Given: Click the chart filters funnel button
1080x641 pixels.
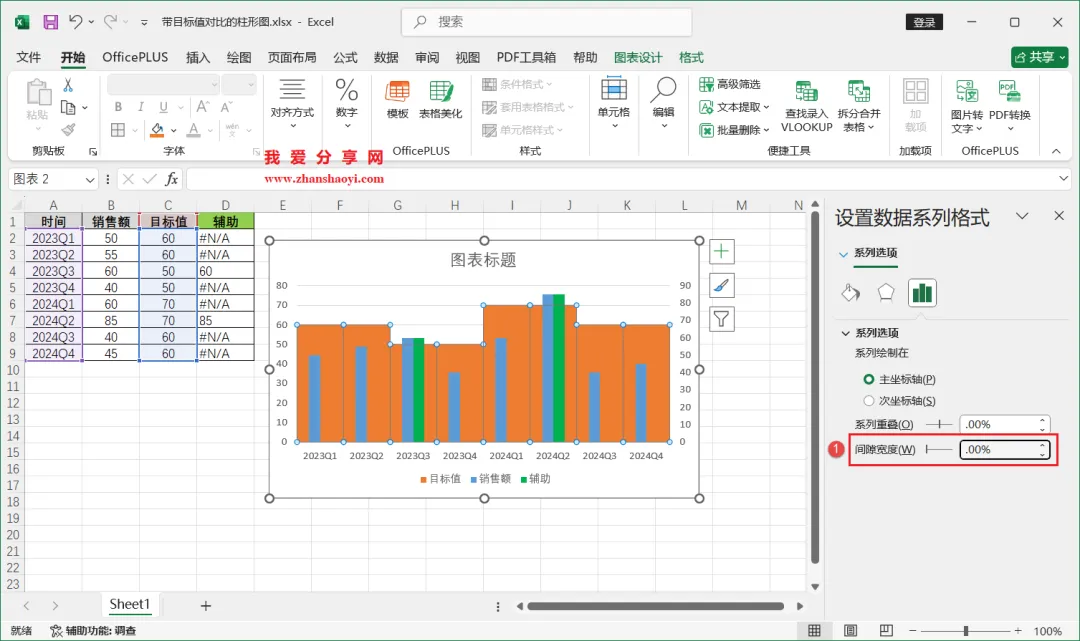Looking at the screenshot, I should coord(721,319).
